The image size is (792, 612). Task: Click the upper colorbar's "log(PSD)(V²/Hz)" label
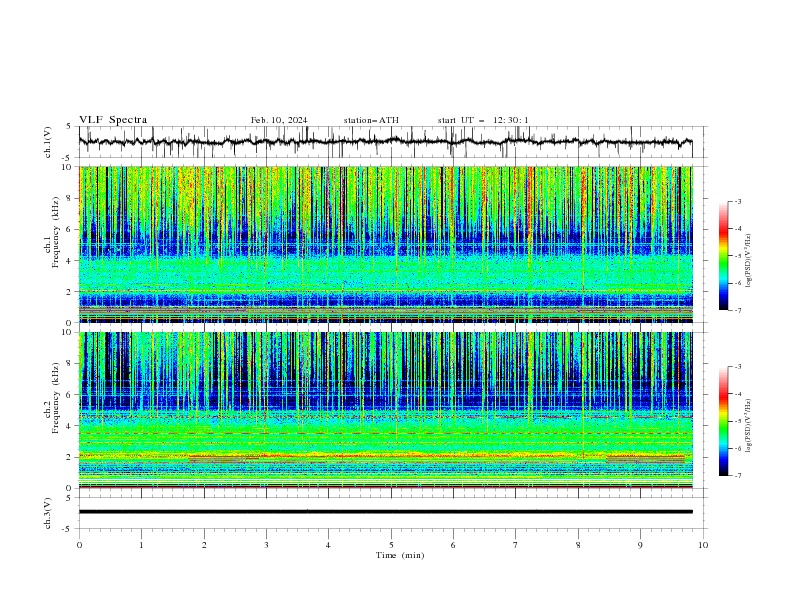click(748, 261)
